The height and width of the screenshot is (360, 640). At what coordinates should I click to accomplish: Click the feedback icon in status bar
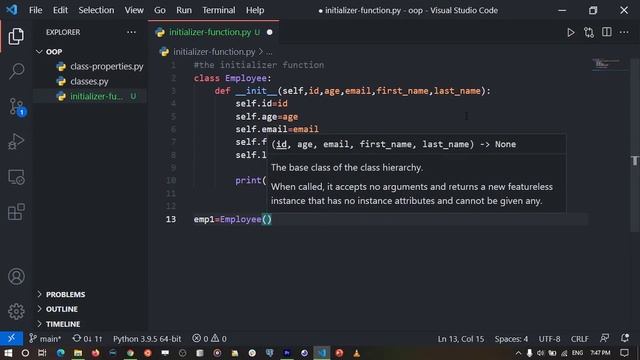[x=604, y=338]
